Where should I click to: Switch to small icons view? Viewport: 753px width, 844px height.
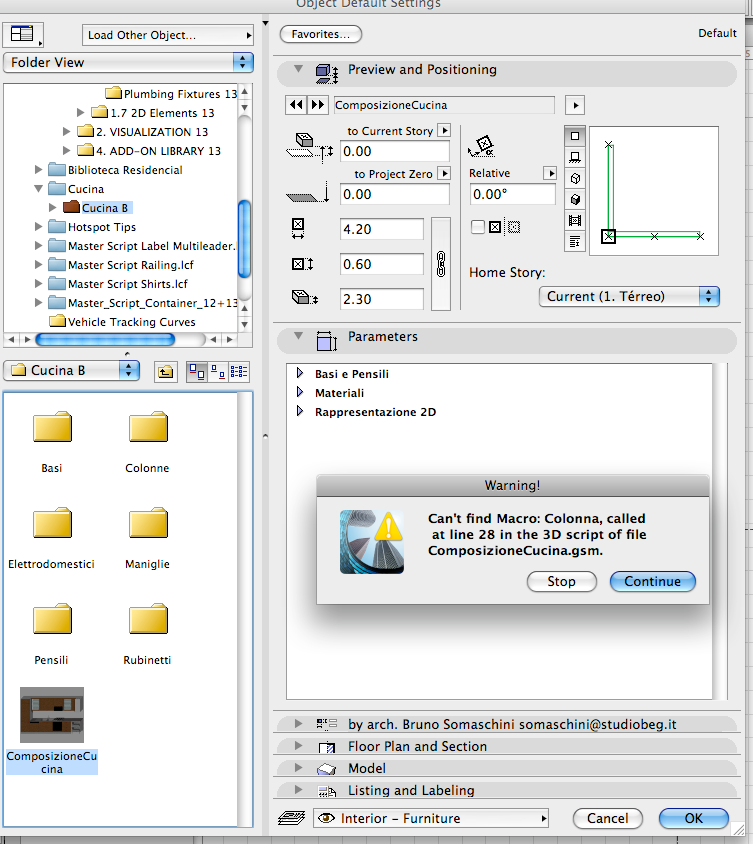pyautogui.click(x=218, y=371)
